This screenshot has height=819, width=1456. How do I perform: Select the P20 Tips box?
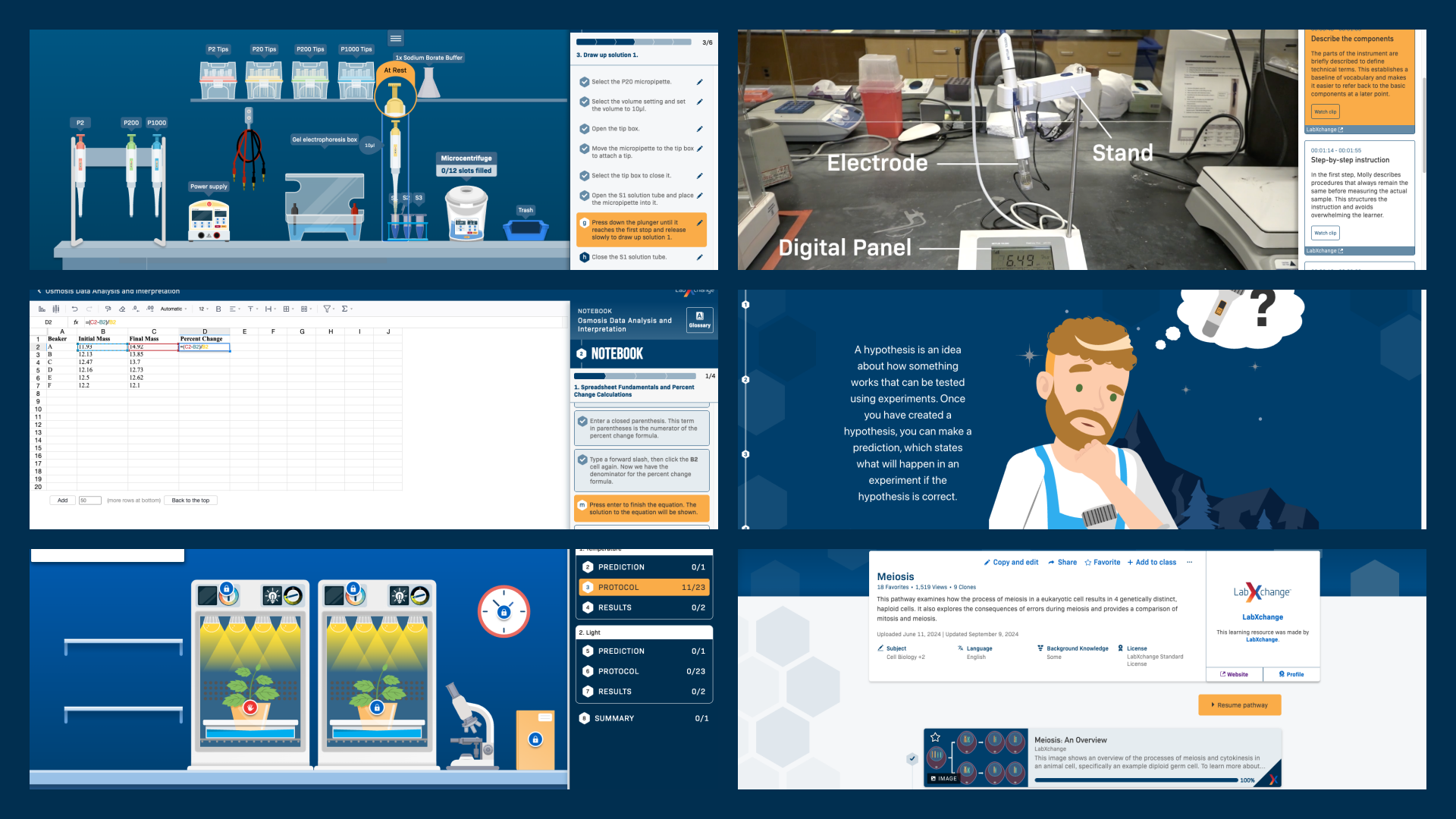pos(264,80)
